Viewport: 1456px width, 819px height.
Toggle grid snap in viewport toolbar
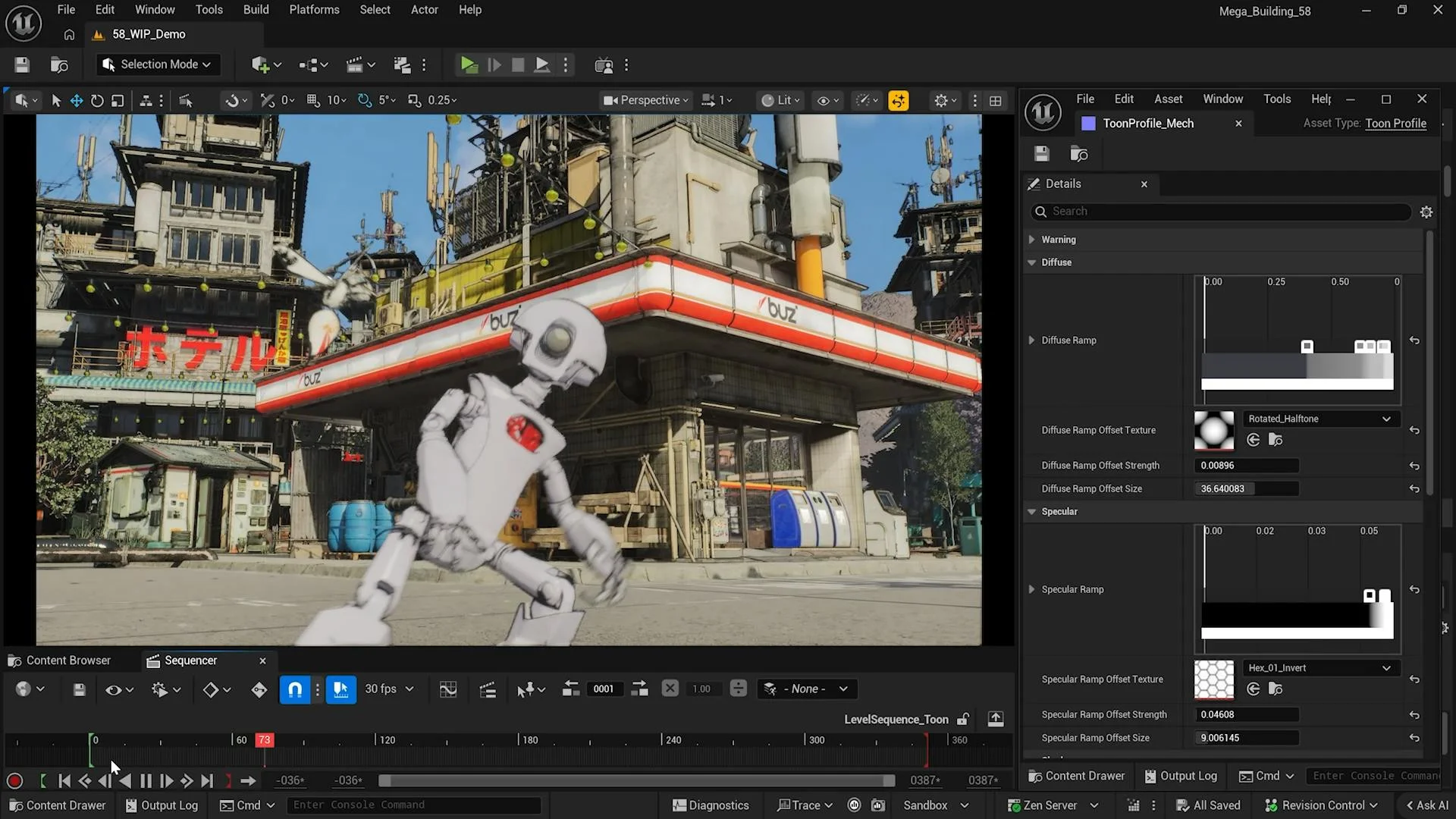313,100
